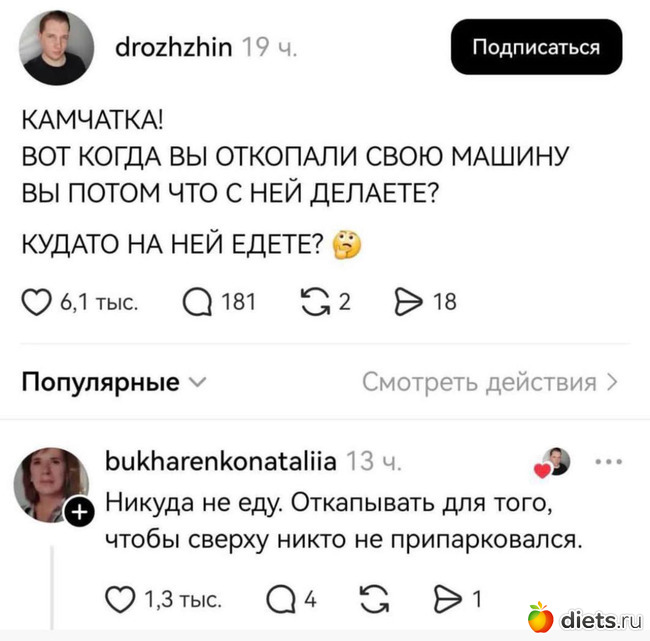Click the diets.ru watermark logo
650x641 pixels.
pos(583,618)
